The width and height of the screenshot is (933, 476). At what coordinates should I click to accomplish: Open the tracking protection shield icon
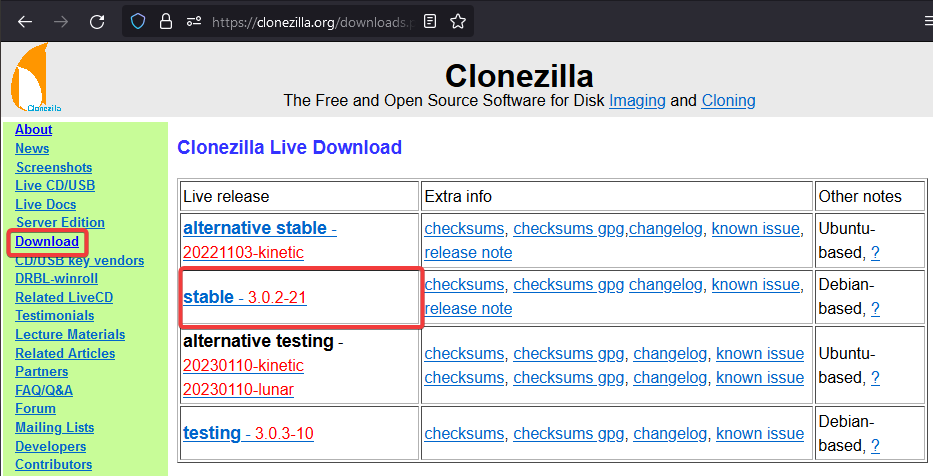pyautogui.click(x=138, y=21)
